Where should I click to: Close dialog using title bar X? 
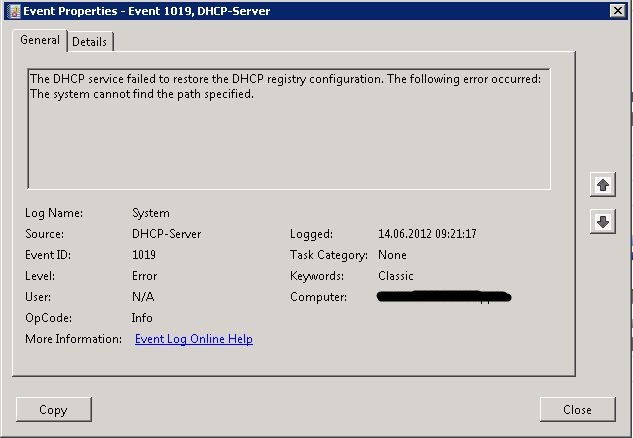pos(618,11)
